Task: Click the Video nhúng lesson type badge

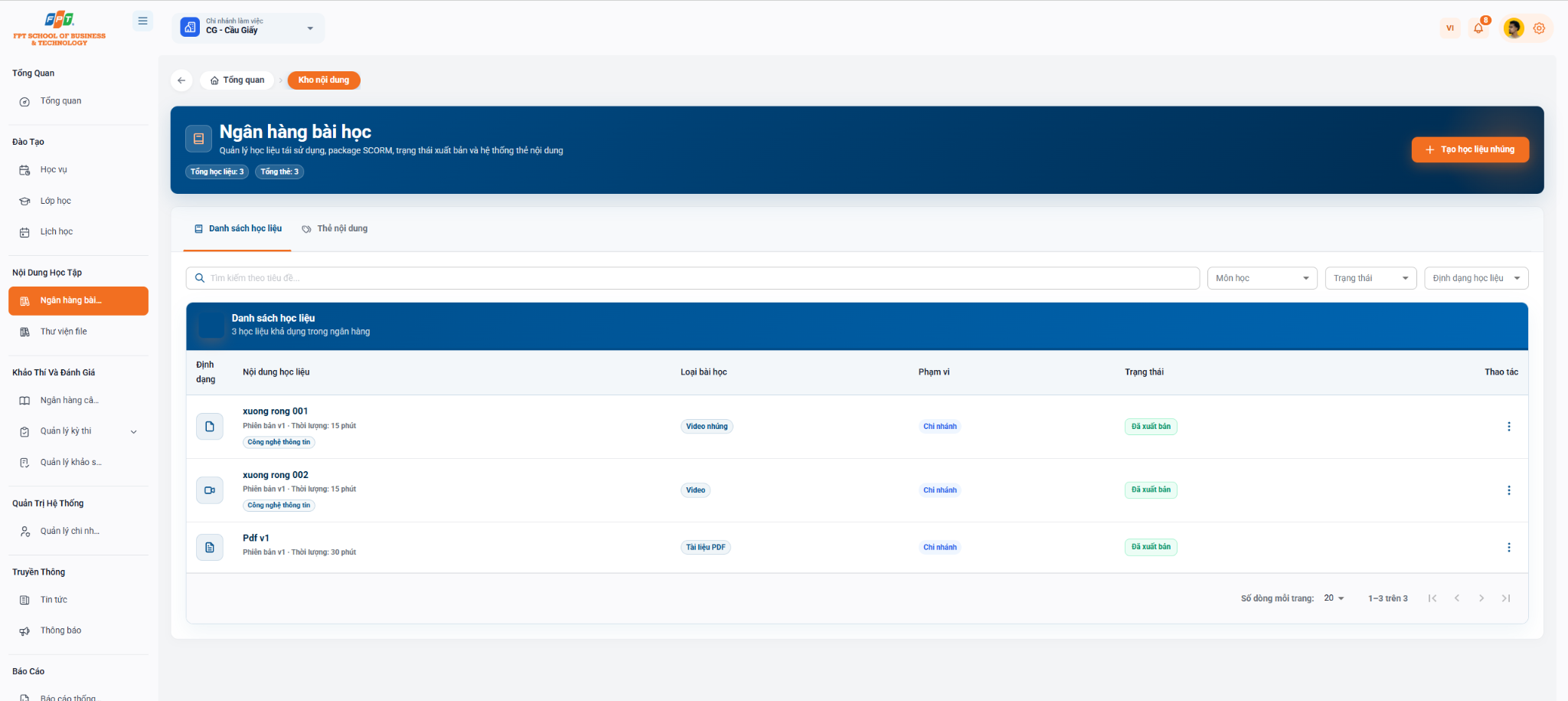Action: (707, 427)
